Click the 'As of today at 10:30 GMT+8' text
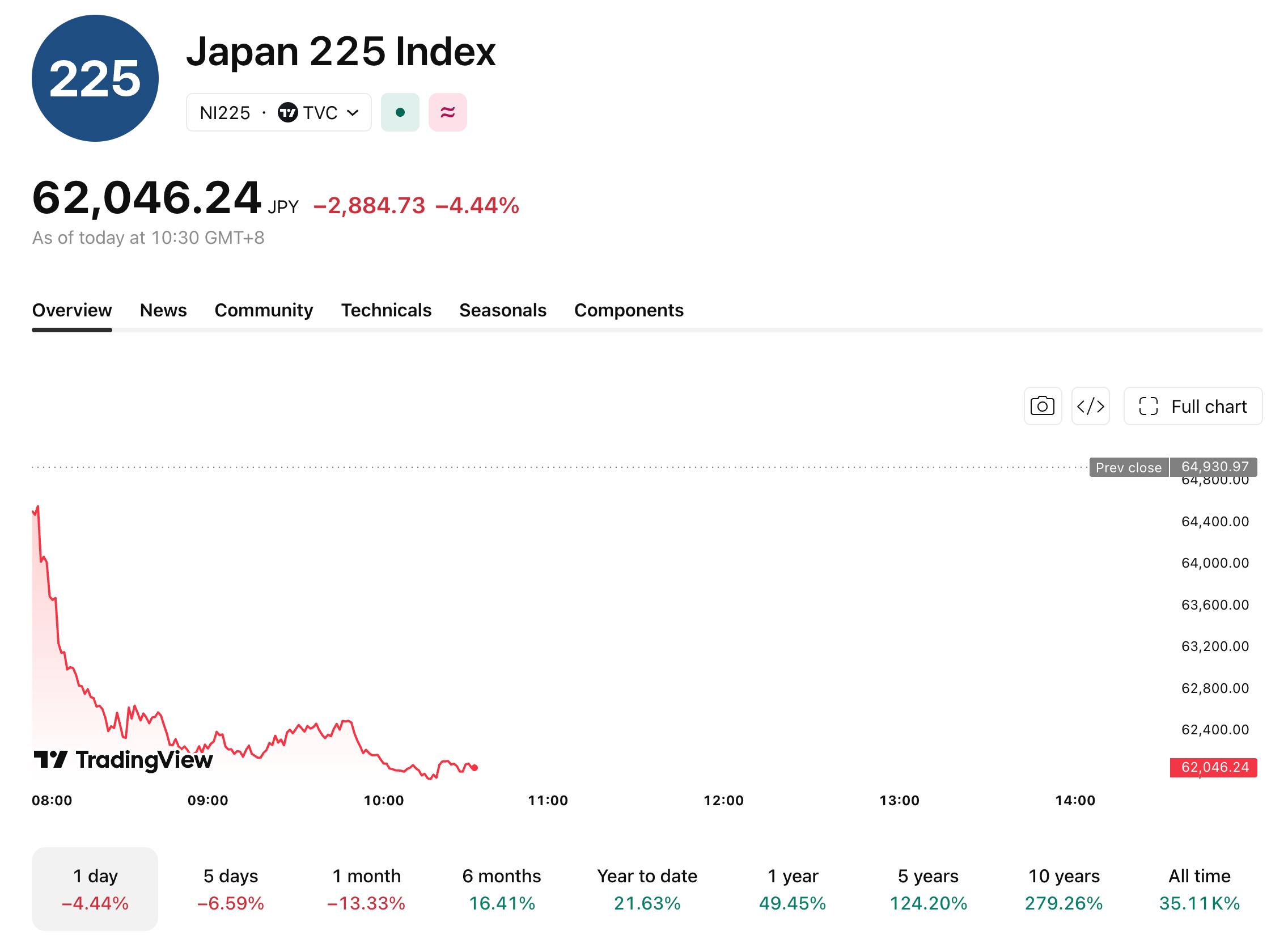 click(149, 238)
